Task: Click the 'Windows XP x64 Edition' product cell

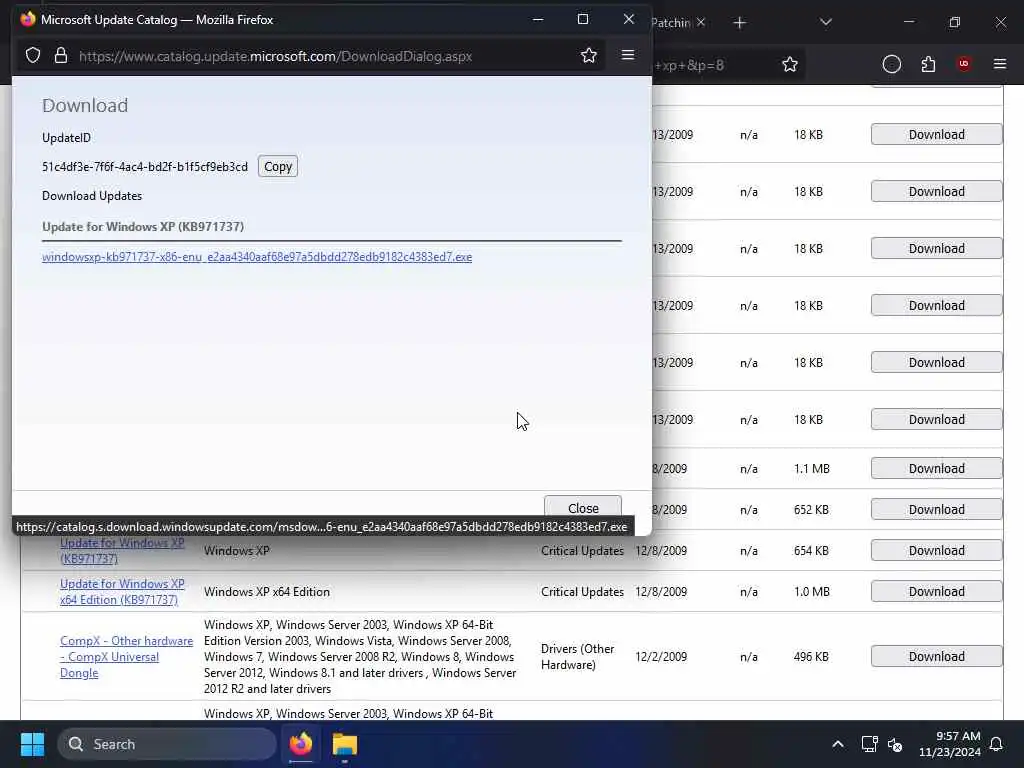Action: pyautogui.click(x=266, y=592)
